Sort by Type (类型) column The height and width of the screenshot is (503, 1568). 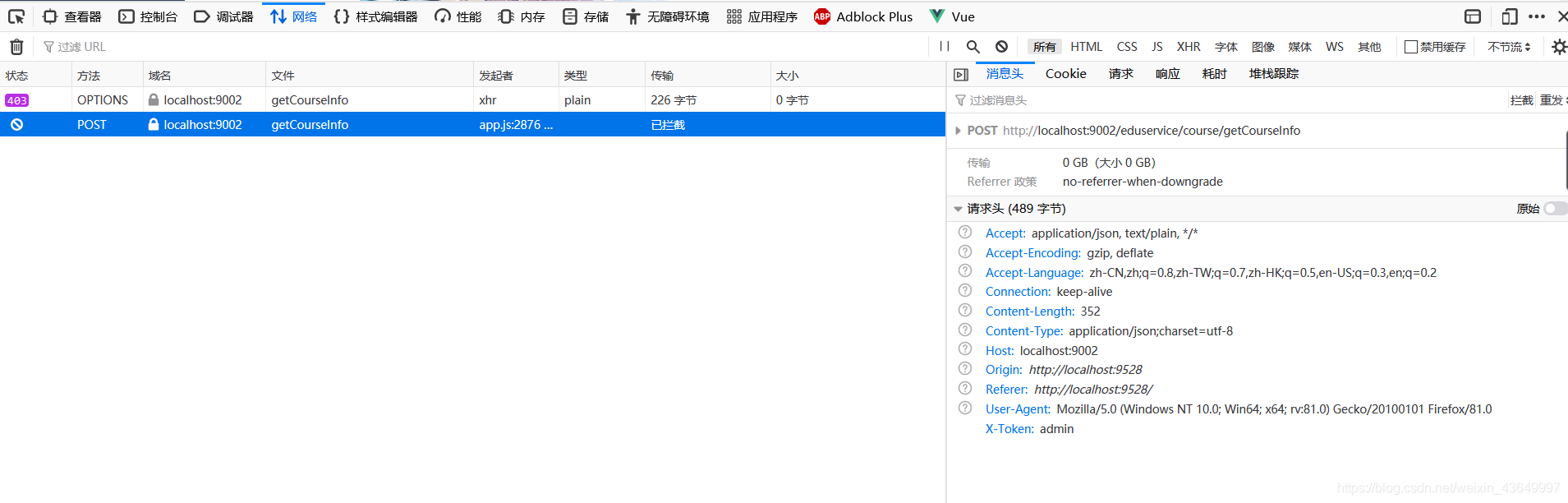coord(602,75)
